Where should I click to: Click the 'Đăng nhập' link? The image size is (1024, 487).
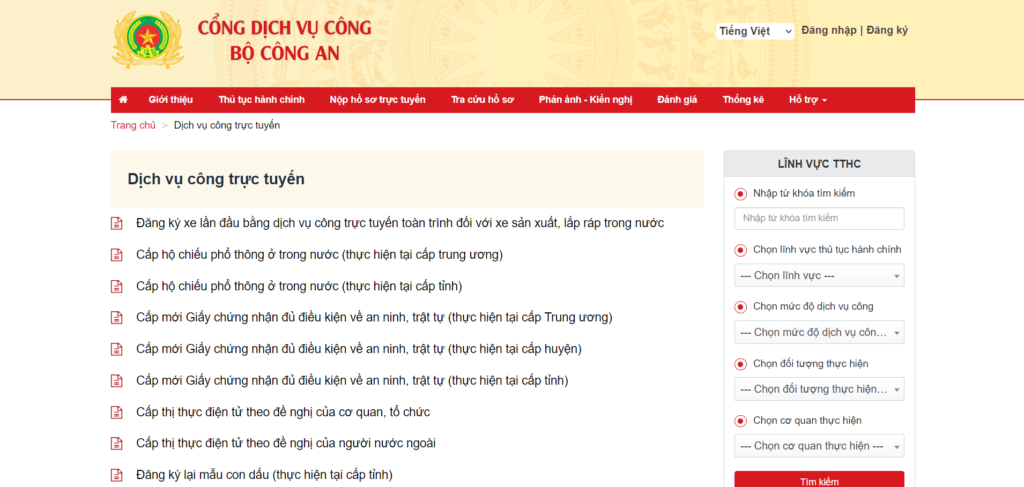[x=829, y=30]
